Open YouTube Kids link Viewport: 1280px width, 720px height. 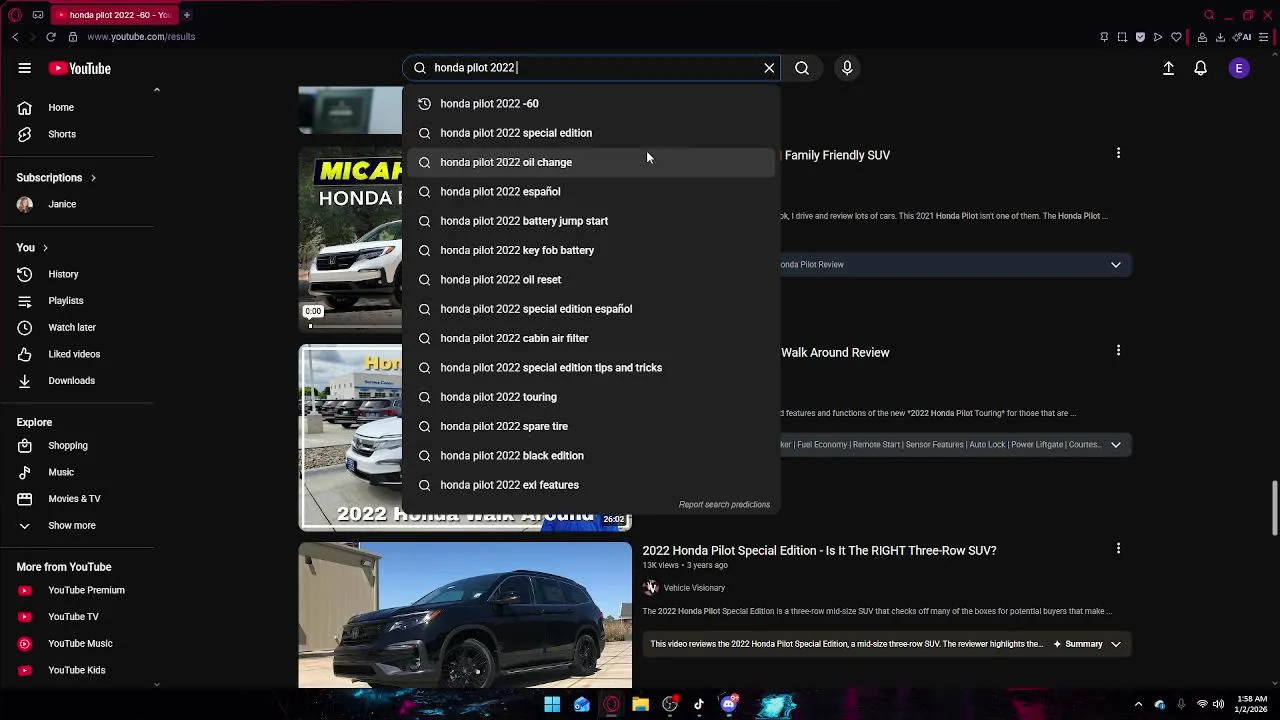[x=77, y=670]
